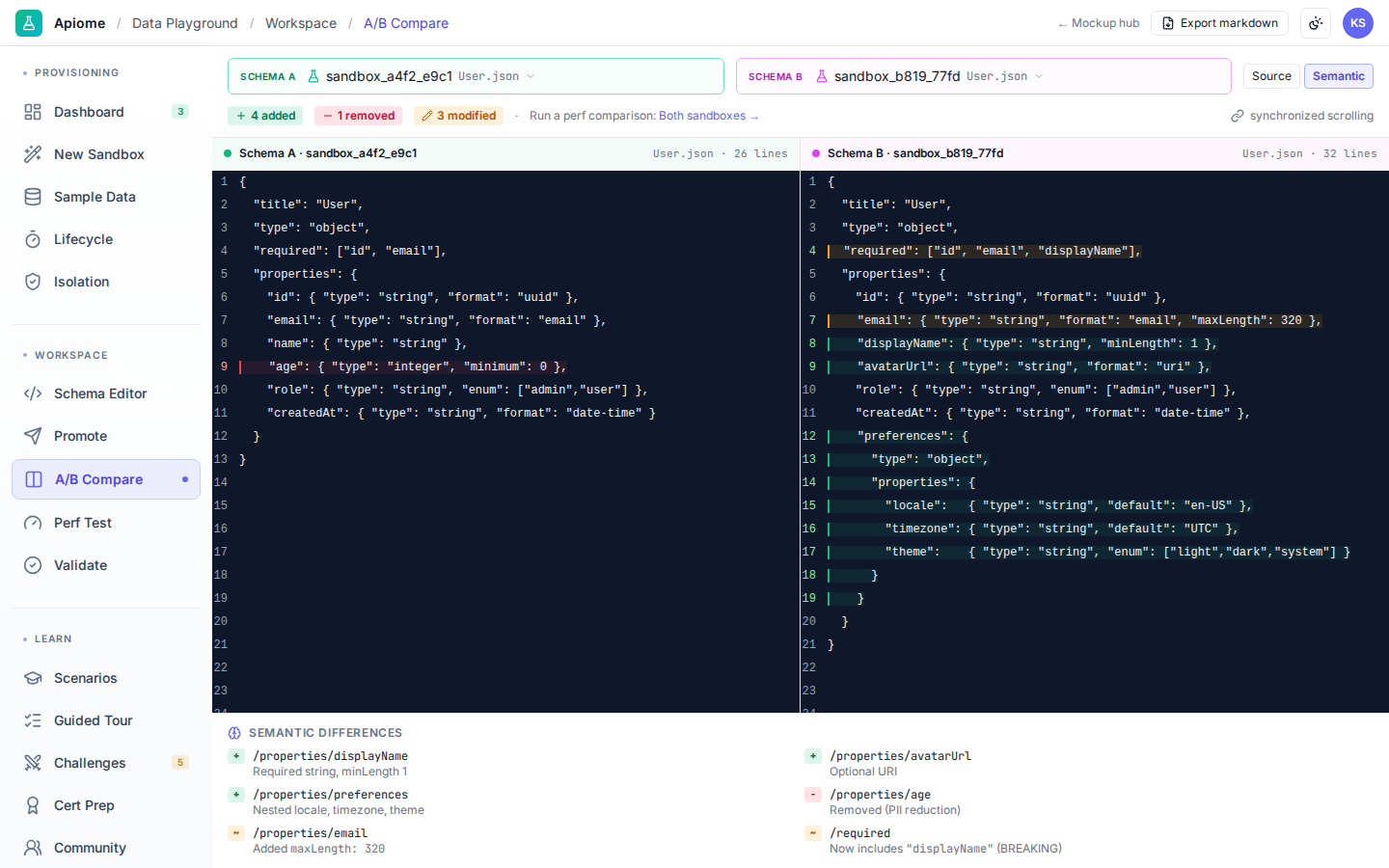Click the plus icon for /properties/displayName
Image resolution: width=1389 pixels, height=868 pixels.
[x=236, y=756]
